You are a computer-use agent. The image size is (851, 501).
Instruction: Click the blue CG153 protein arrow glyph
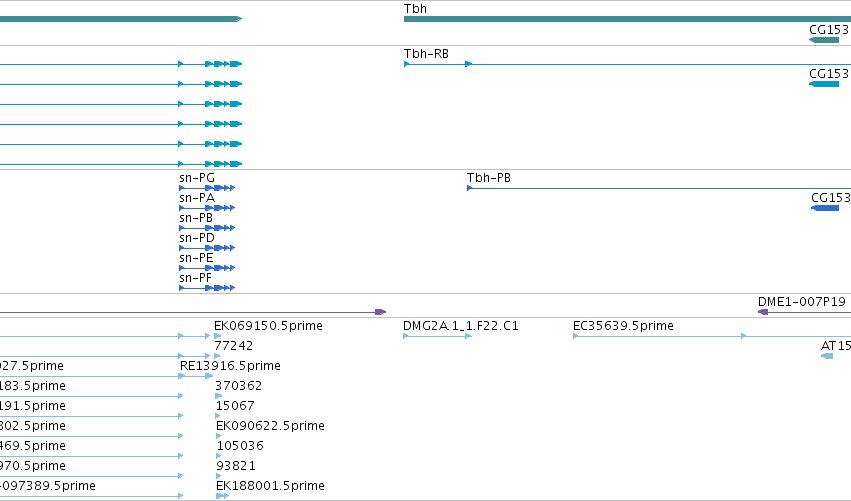pos(825,208)
